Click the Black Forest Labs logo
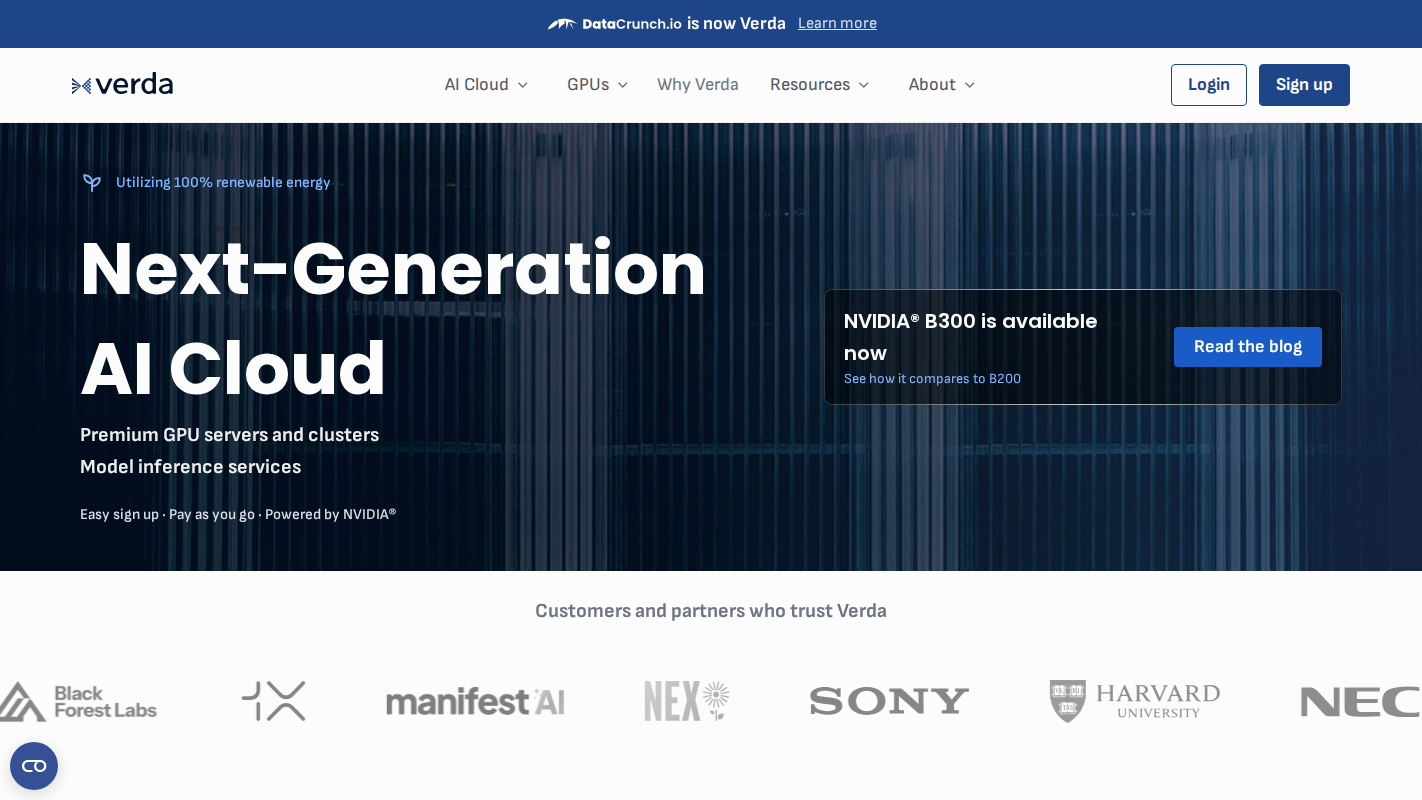The image size is (1422, 800). (x=78, y=702)
